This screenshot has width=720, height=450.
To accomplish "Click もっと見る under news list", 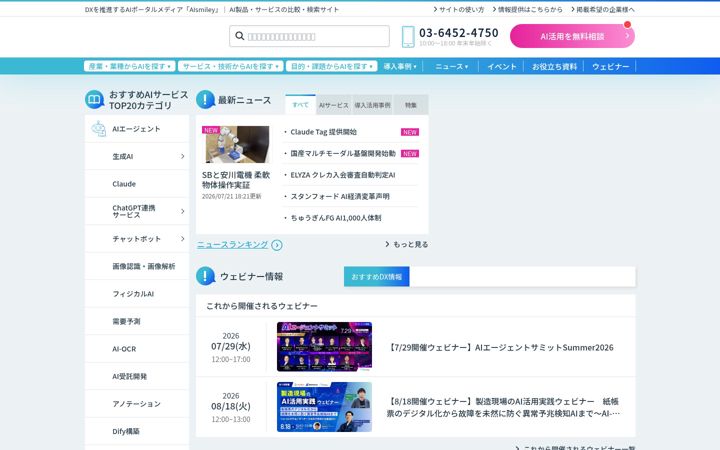I will (x=407, y=244).
